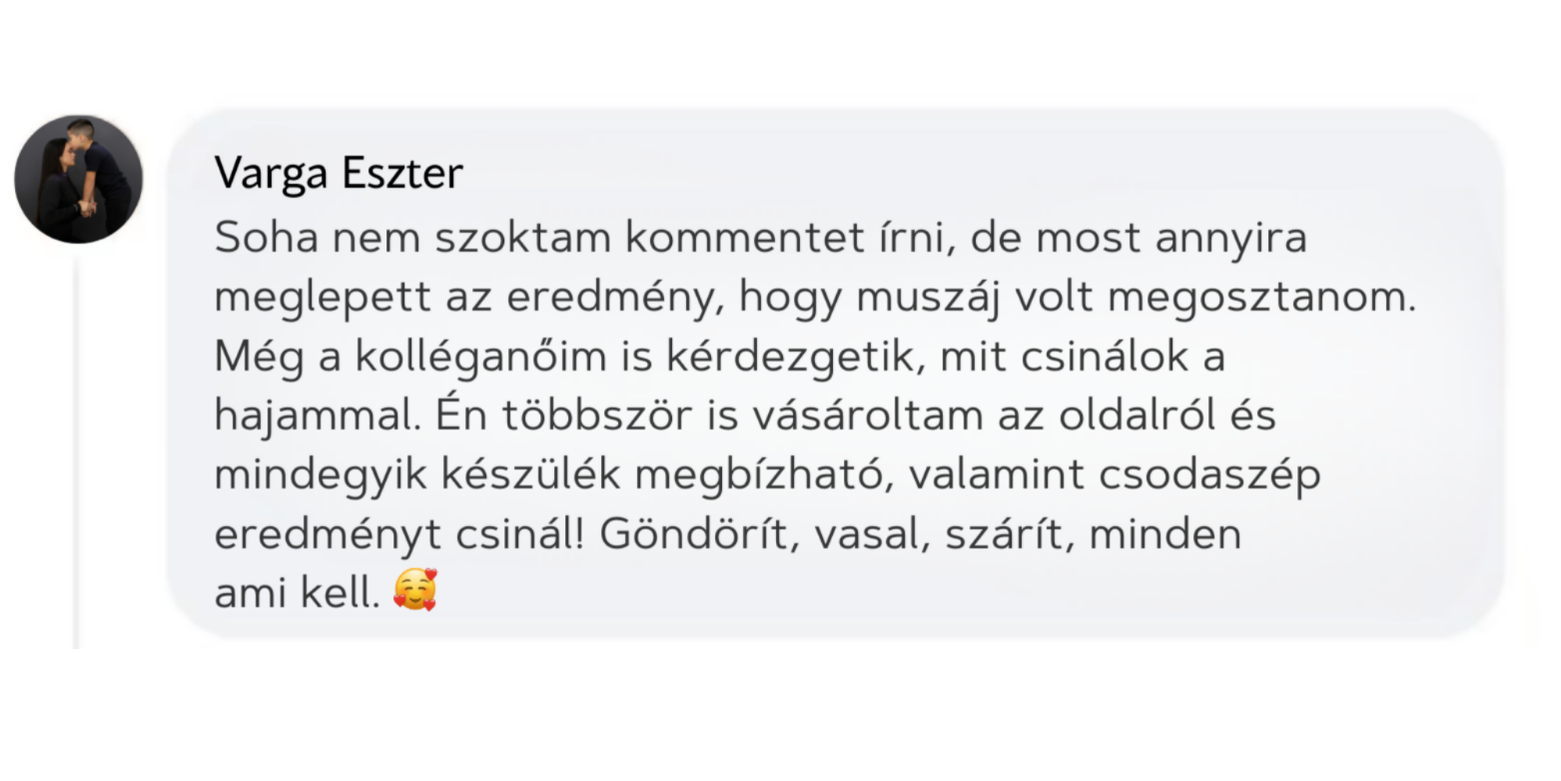Click Varga Eszter's profile picture

(78, 179)
